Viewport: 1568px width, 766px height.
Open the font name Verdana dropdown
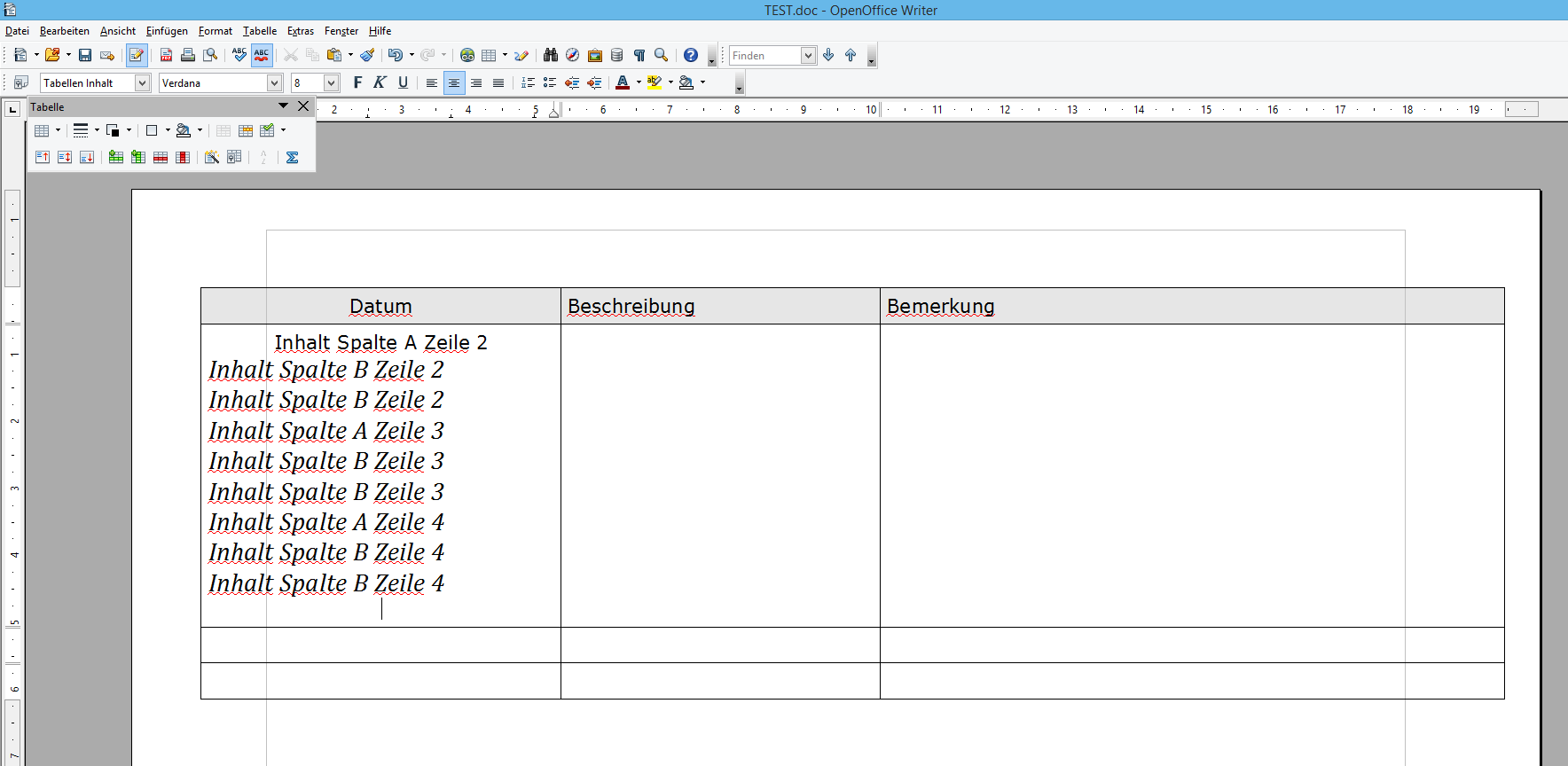[274, 83]
